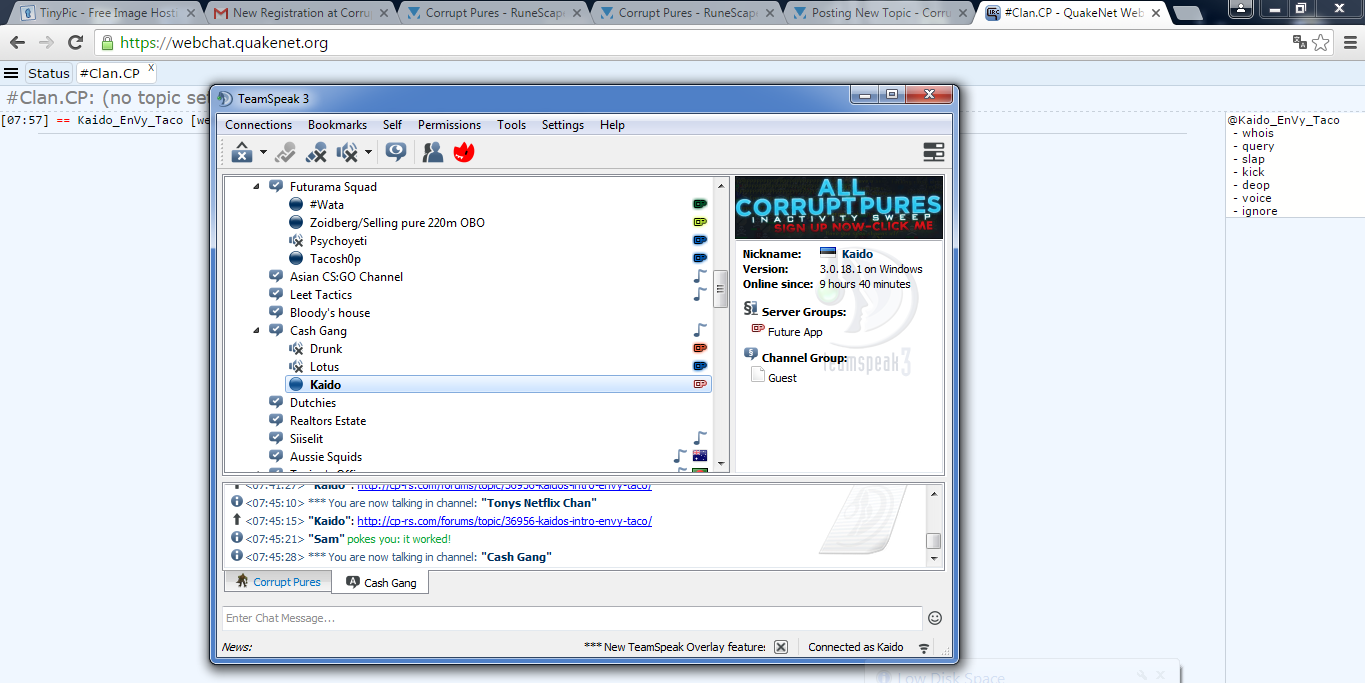The width and height of the screenshot is (1365, 683).
Task: Click the ignore option in webchat nick menu
Action: coord(1260,211)
